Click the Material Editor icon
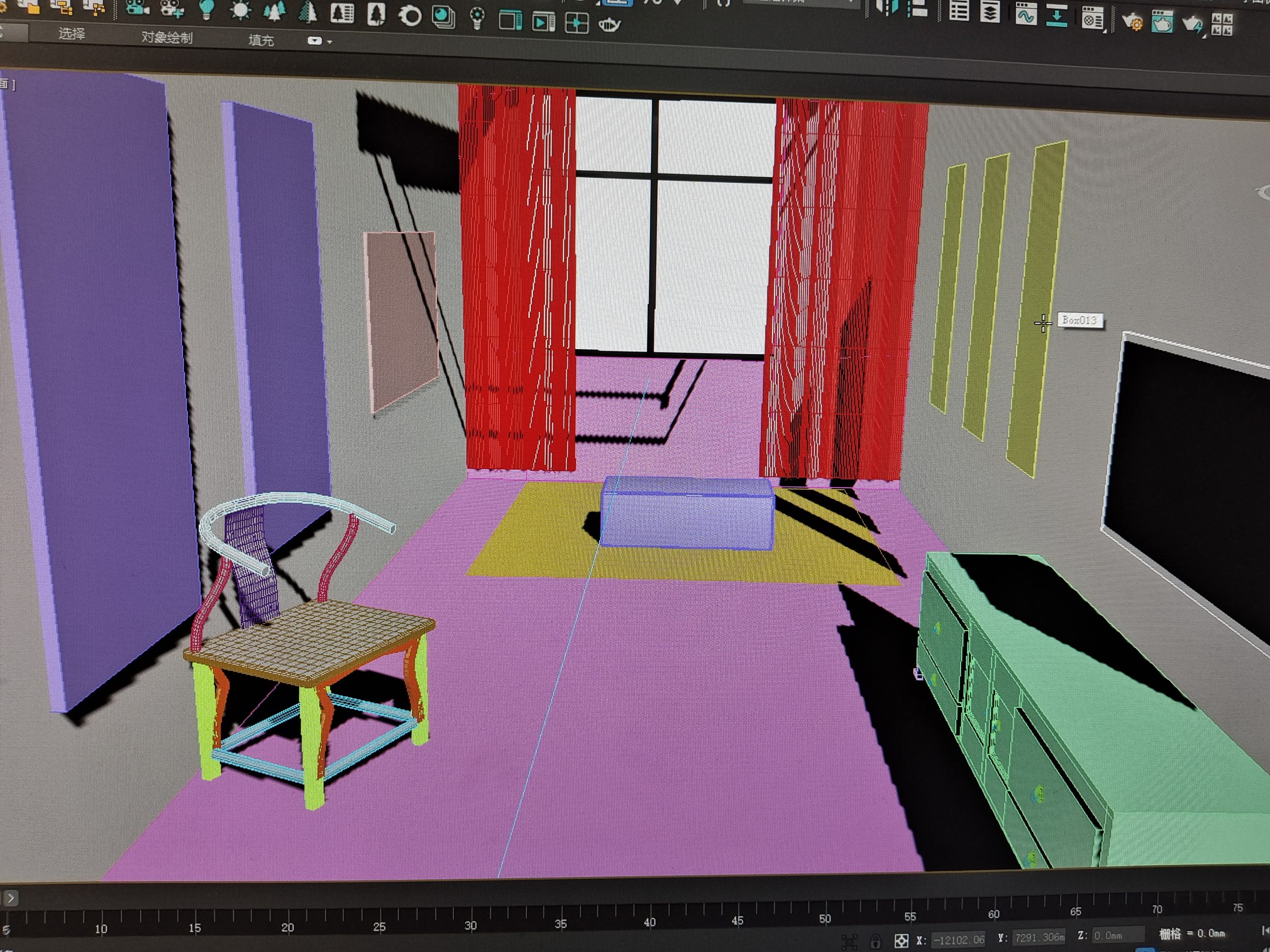This screenshot has width=1270, height=952. tap(1092, 19)
